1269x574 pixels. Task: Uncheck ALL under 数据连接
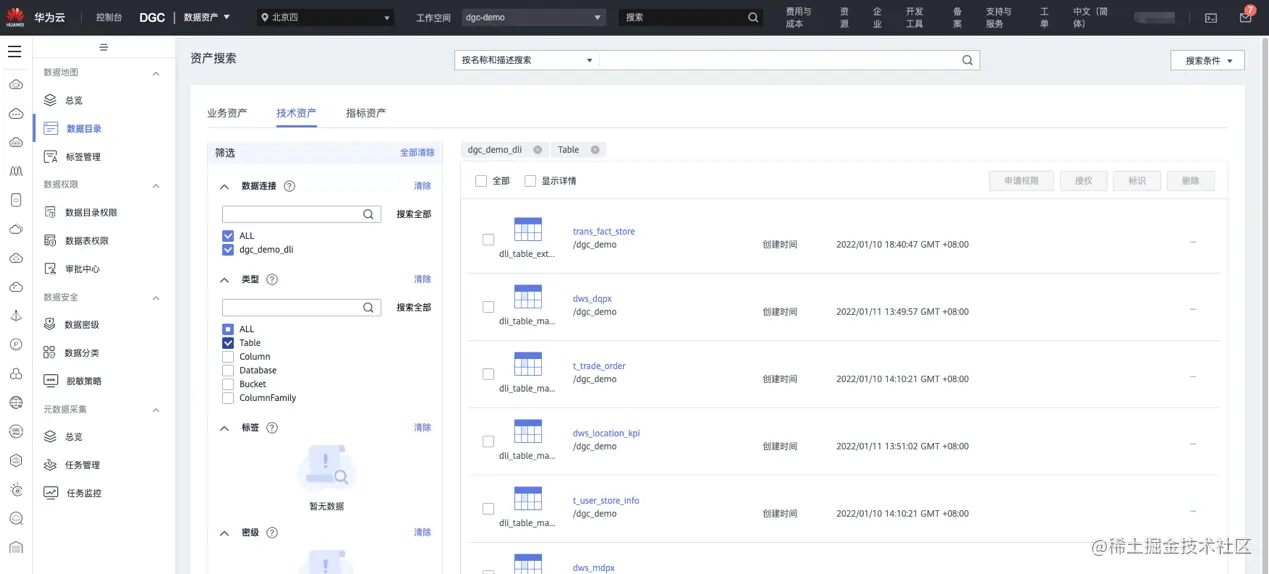point(228,236)
